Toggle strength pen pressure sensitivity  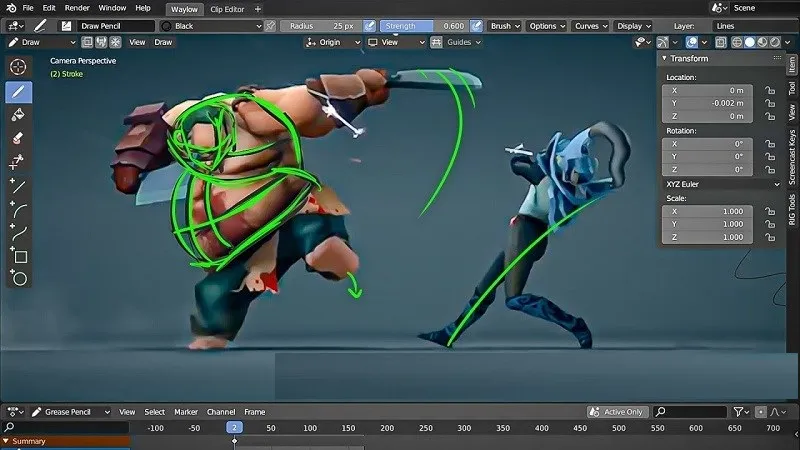(x=476, y=26)
